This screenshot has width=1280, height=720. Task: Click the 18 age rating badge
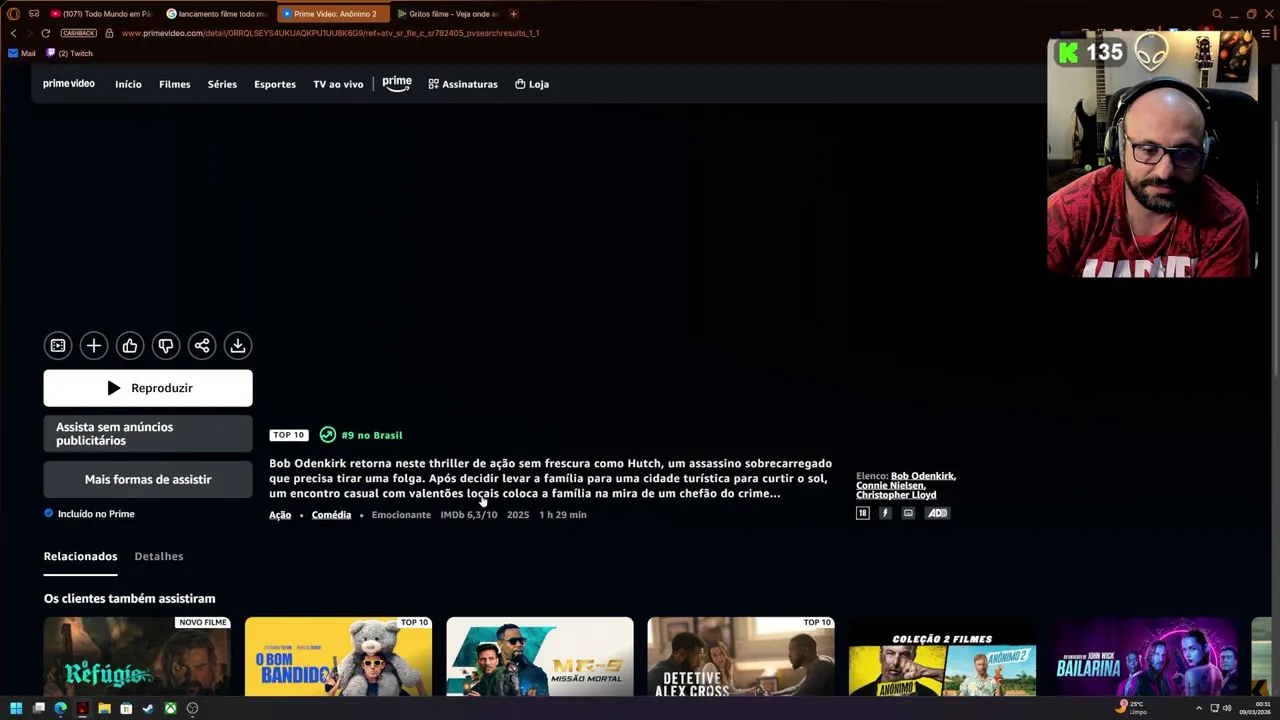pos(862,513)
